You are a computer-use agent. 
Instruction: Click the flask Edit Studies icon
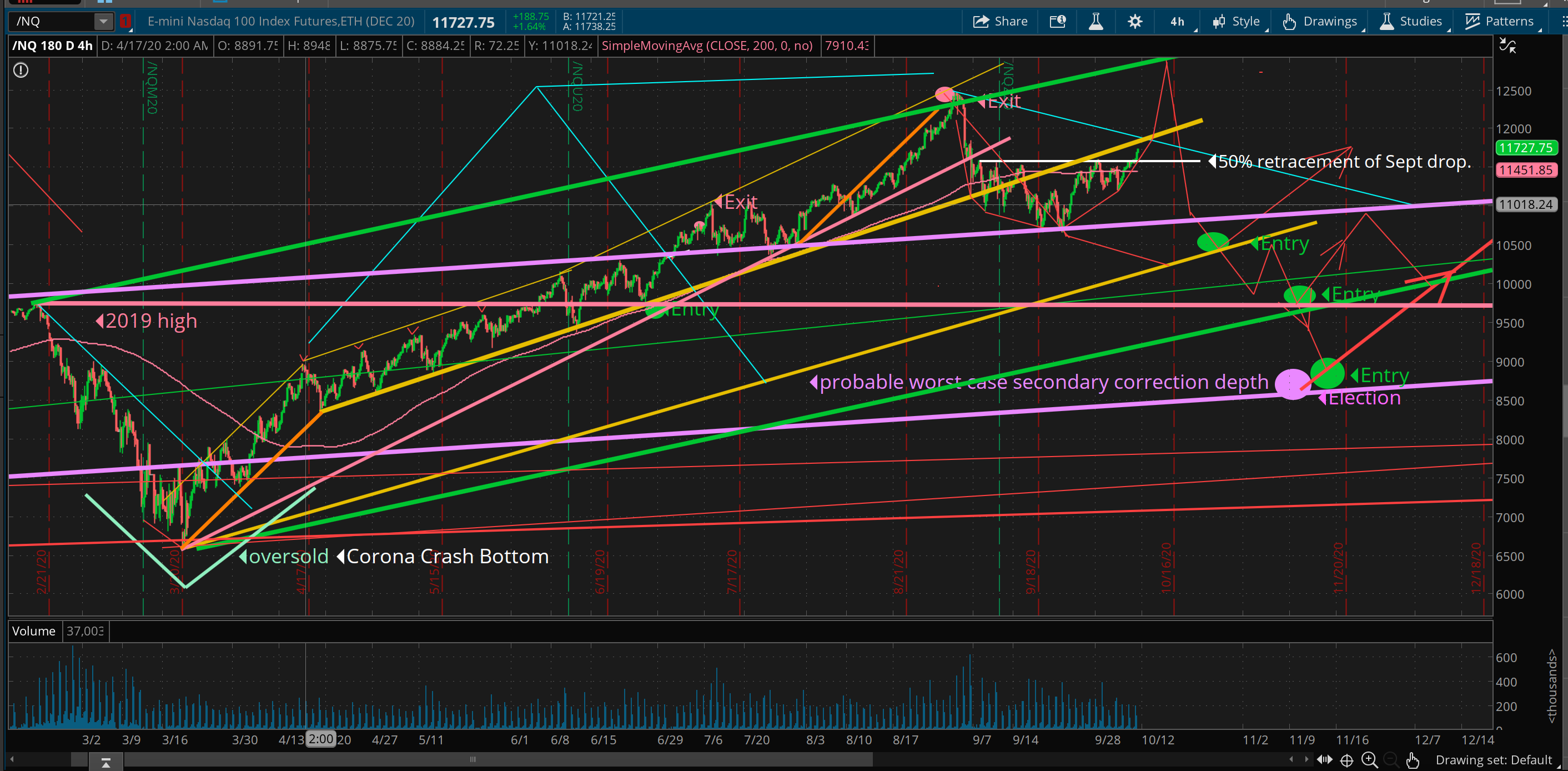tap(1095, 21)
